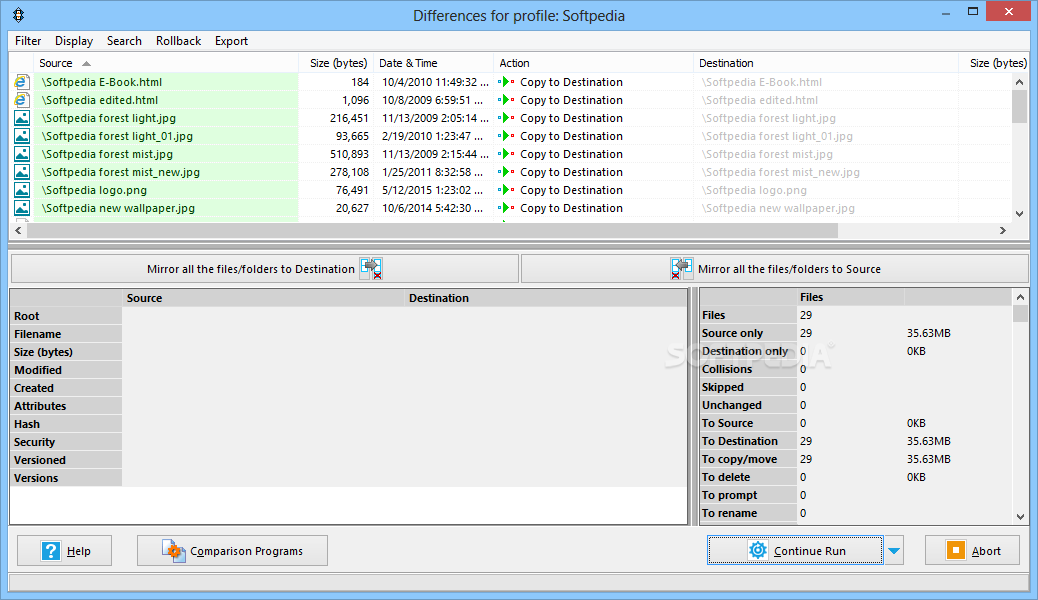Click file list scrollbar up arrow
This screenshot has width=1038, height=600.
pyautogui.click(x=1019, y=82)
